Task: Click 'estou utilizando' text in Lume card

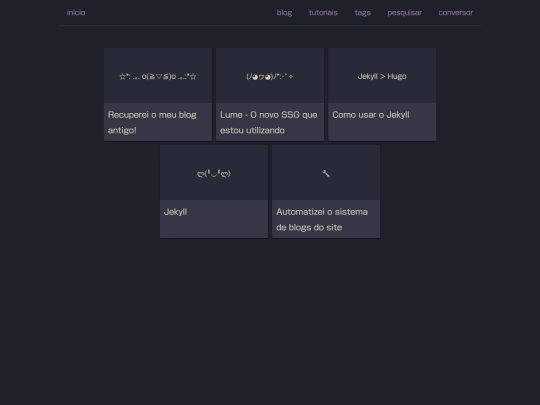Action: tap(252, 131)
